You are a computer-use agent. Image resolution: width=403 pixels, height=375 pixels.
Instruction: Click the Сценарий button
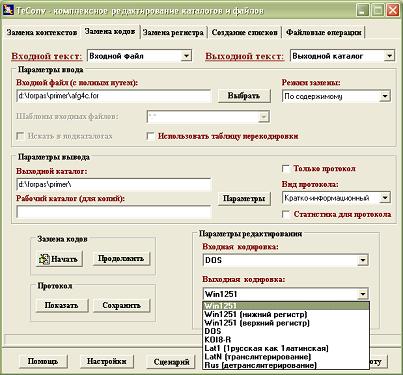172,361
